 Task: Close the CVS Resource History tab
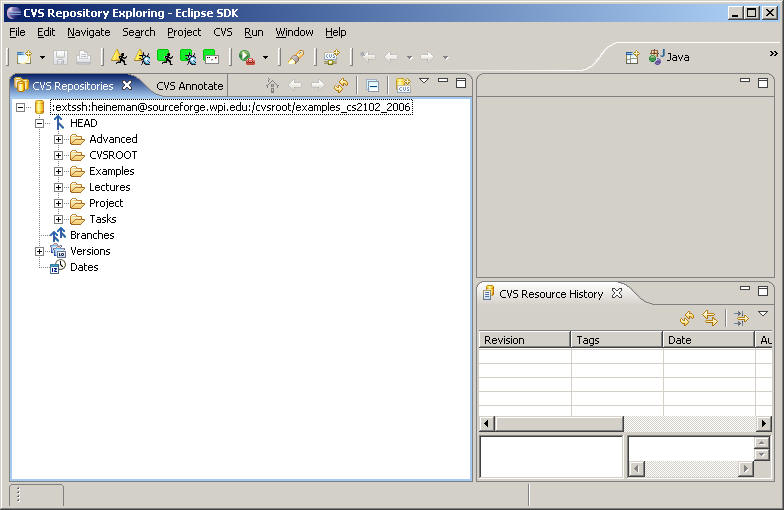pyautogui.click(x=617, y=293)
